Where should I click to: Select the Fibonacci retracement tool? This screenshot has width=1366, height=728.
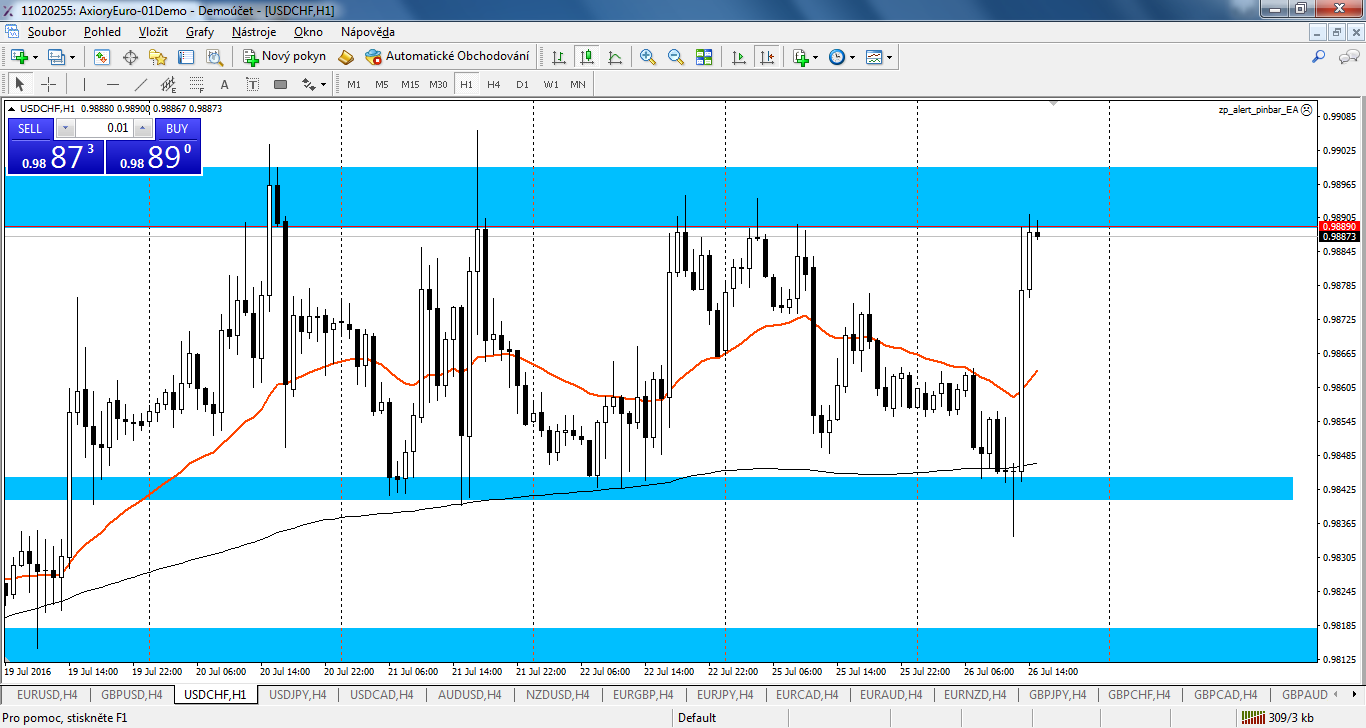coord(196,84)
